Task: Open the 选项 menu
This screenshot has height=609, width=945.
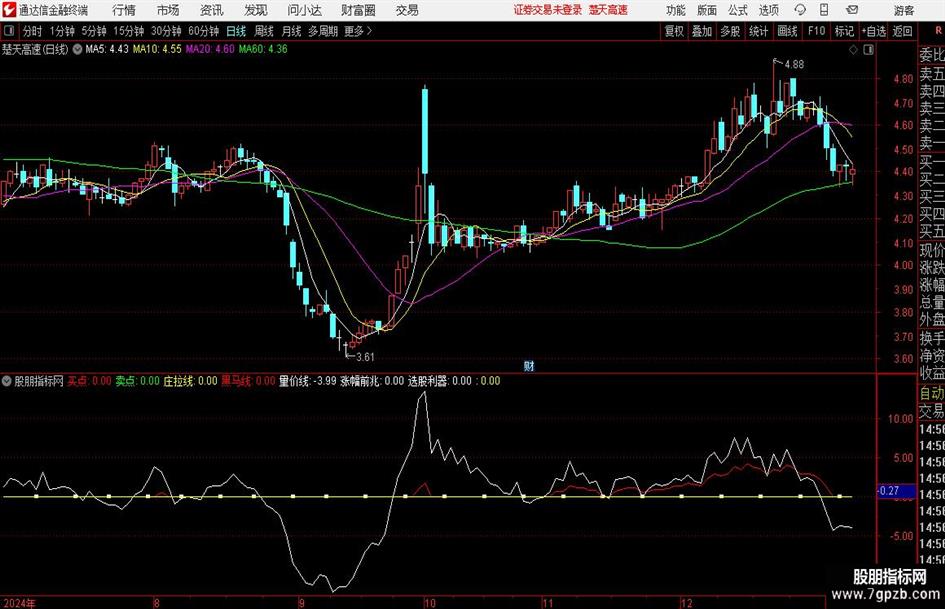Action: (x=768, y=10)
